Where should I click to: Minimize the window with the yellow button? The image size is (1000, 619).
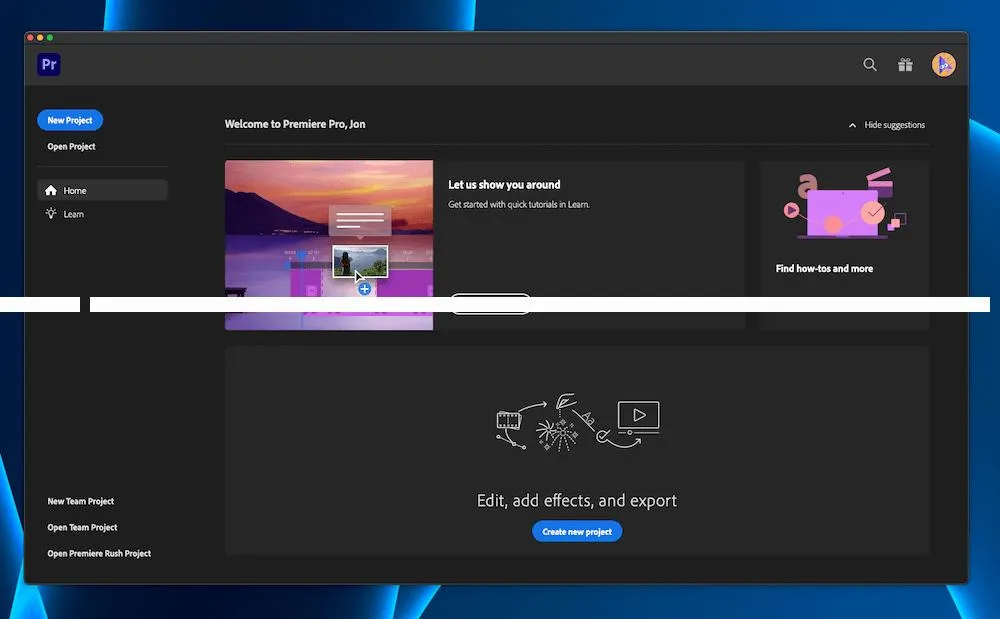pos(40,38)
